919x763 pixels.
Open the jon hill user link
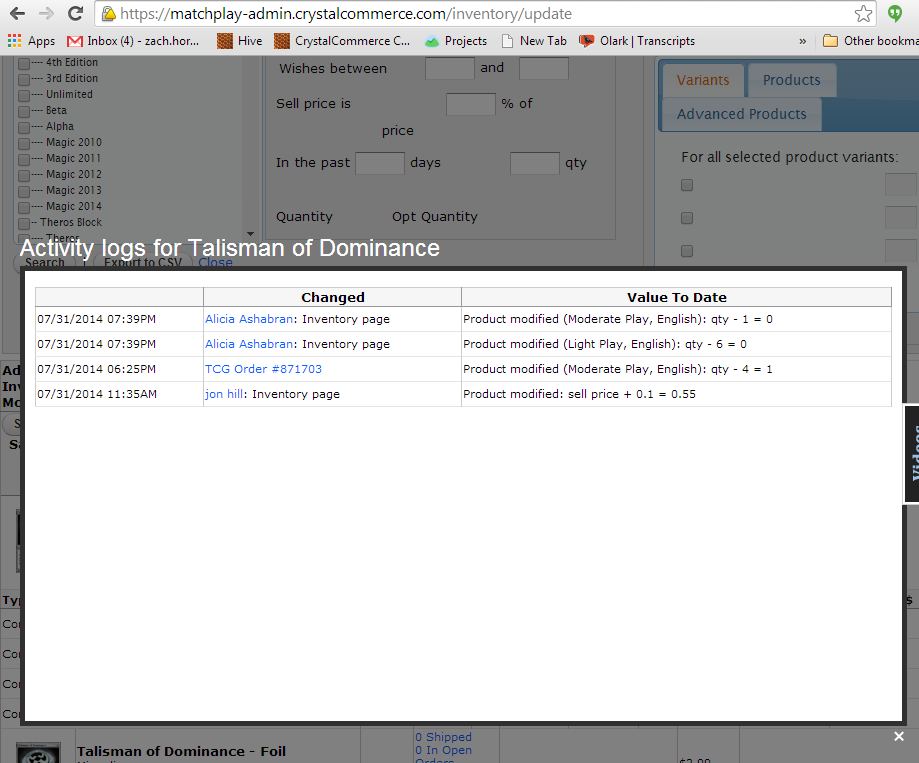224,394
